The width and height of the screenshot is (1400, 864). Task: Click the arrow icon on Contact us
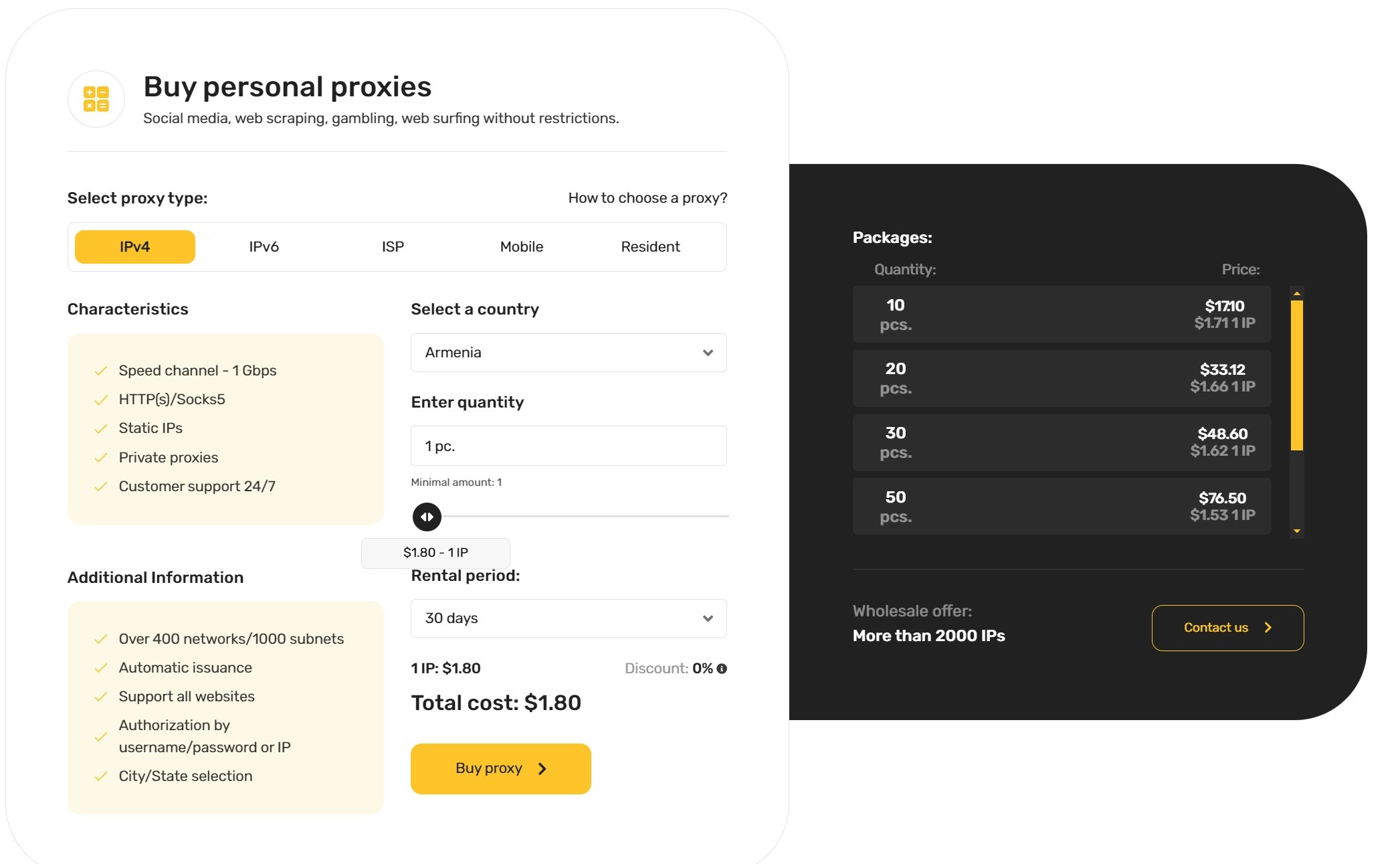(x=1268, y=628)
